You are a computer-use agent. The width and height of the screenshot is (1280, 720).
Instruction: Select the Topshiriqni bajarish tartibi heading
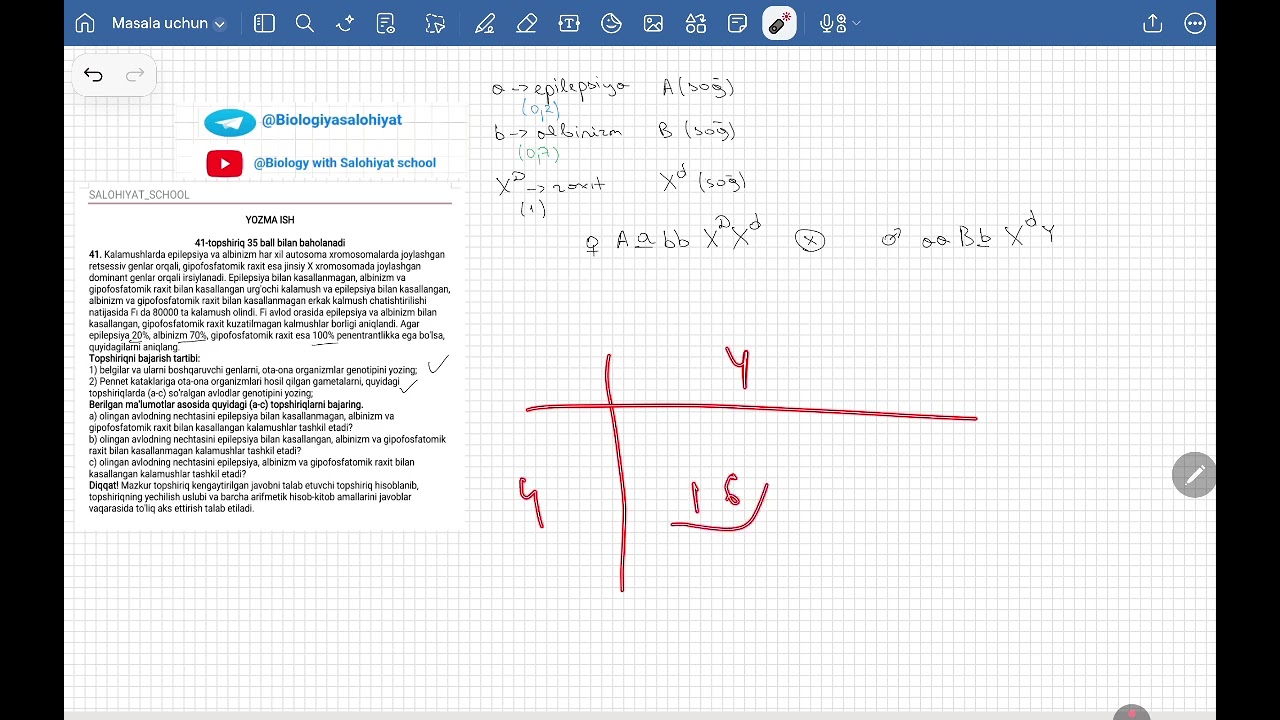pos(145,358)
